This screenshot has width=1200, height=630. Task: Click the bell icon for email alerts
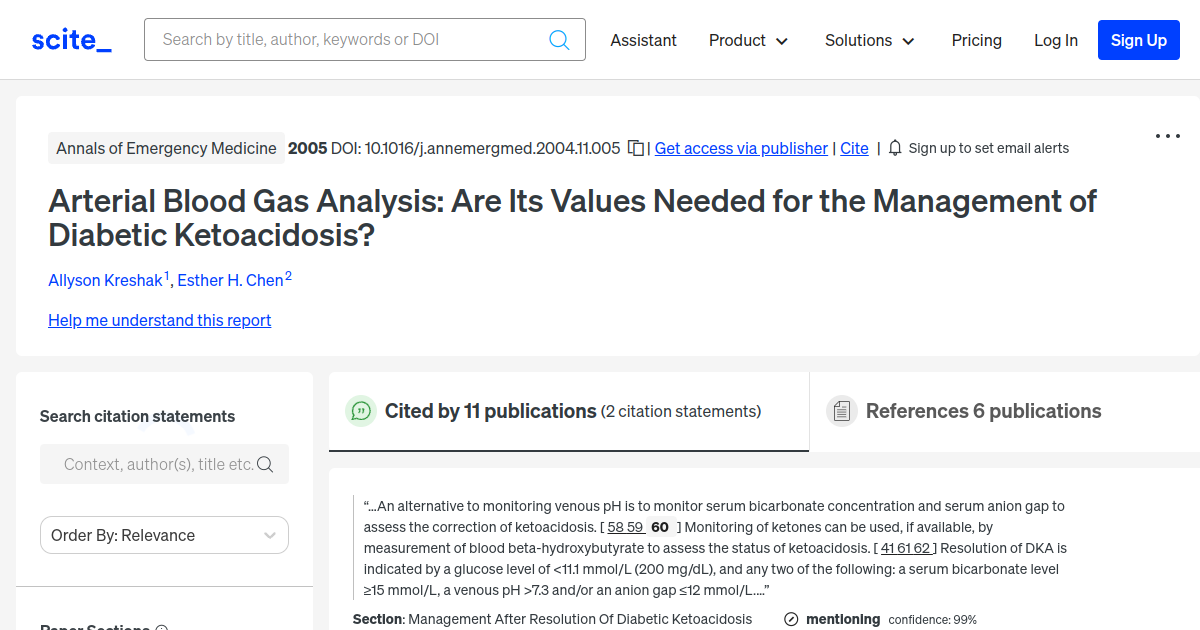tap(895, 148)
